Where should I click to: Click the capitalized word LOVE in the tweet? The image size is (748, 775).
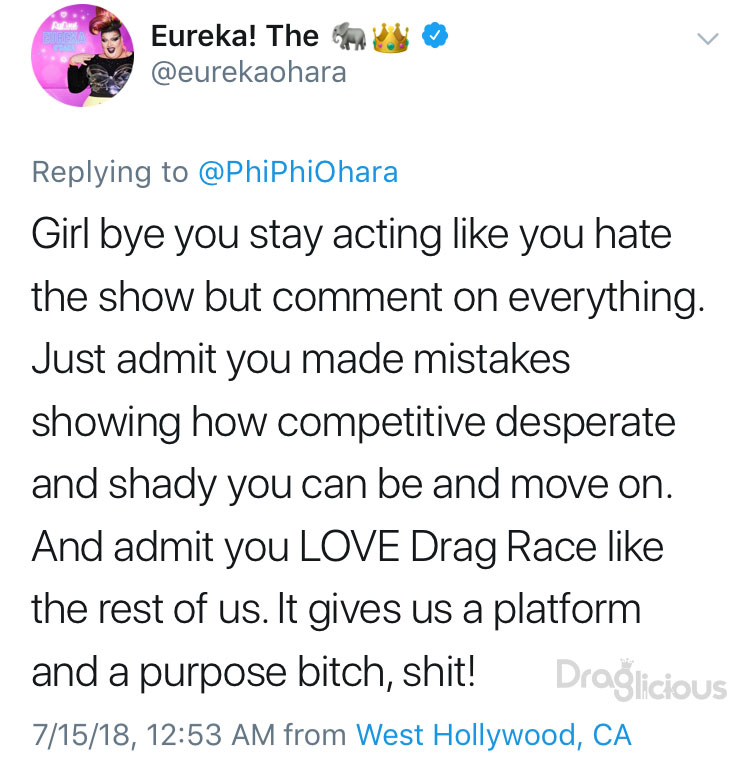point(350,547)
